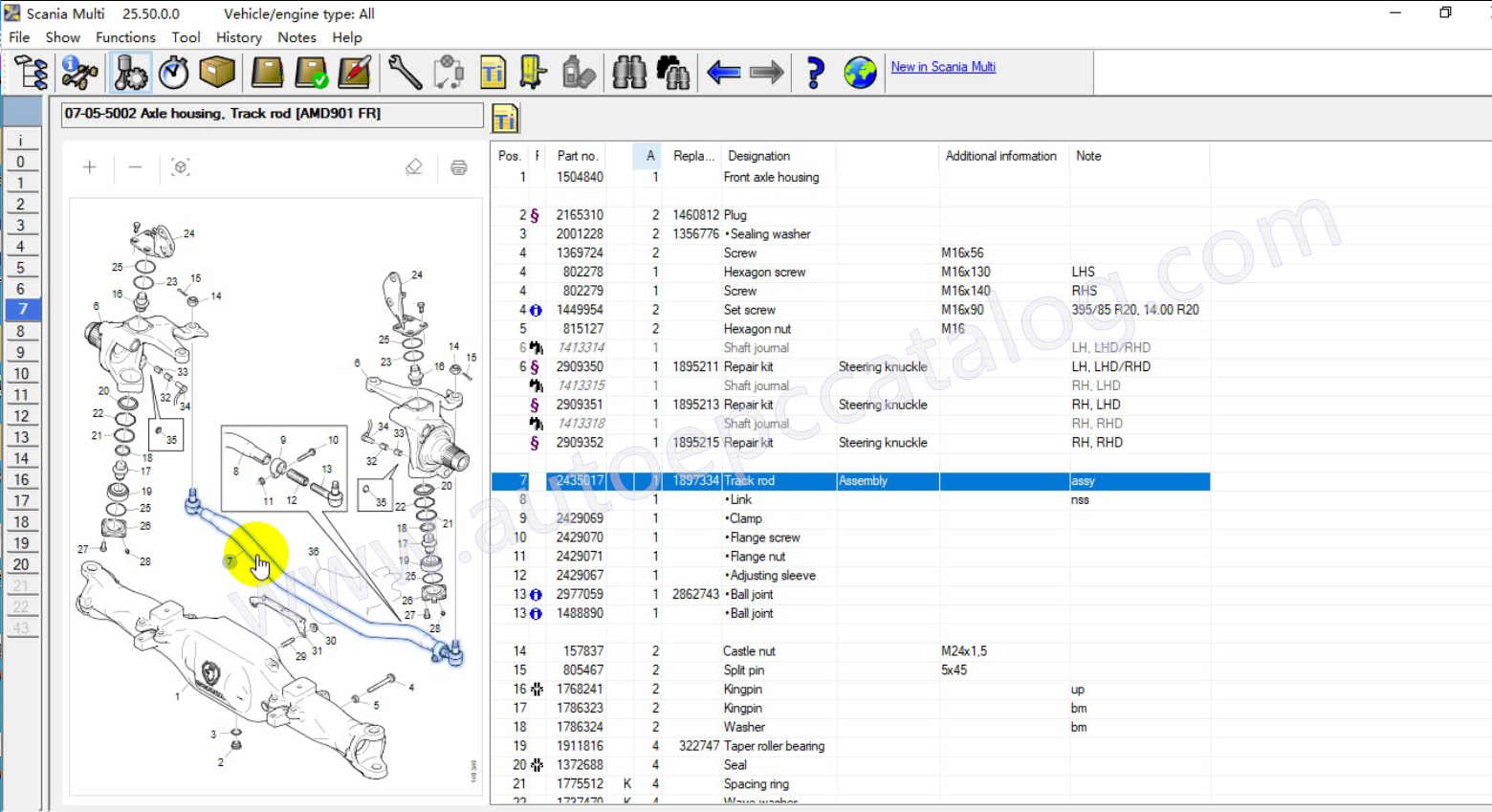Open the book with red pen icon

coord(354,73)
